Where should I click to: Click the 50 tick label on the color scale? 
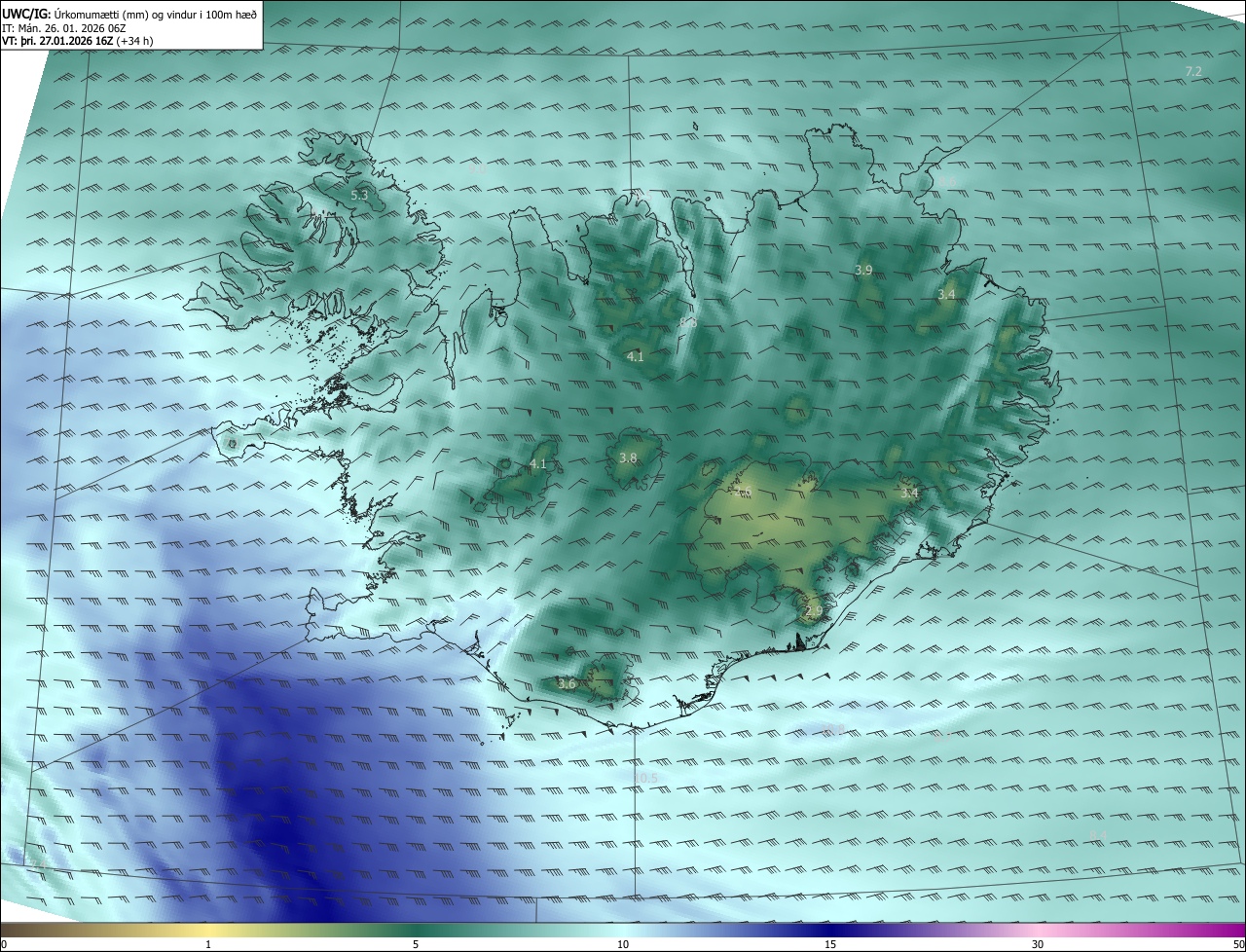[x=1237, y=944]
